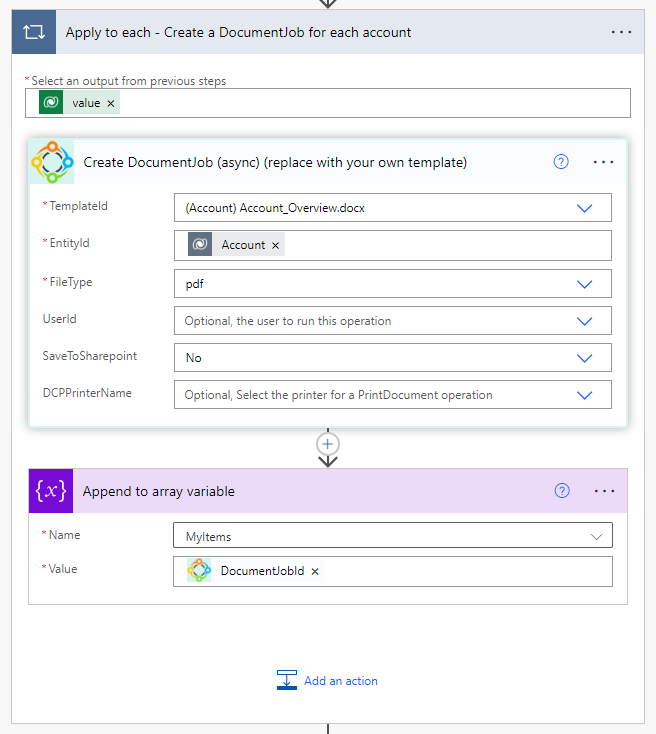Remove the DocumentJobId token from Value
This screenshot has width=656, height=734.
[315, 571]
